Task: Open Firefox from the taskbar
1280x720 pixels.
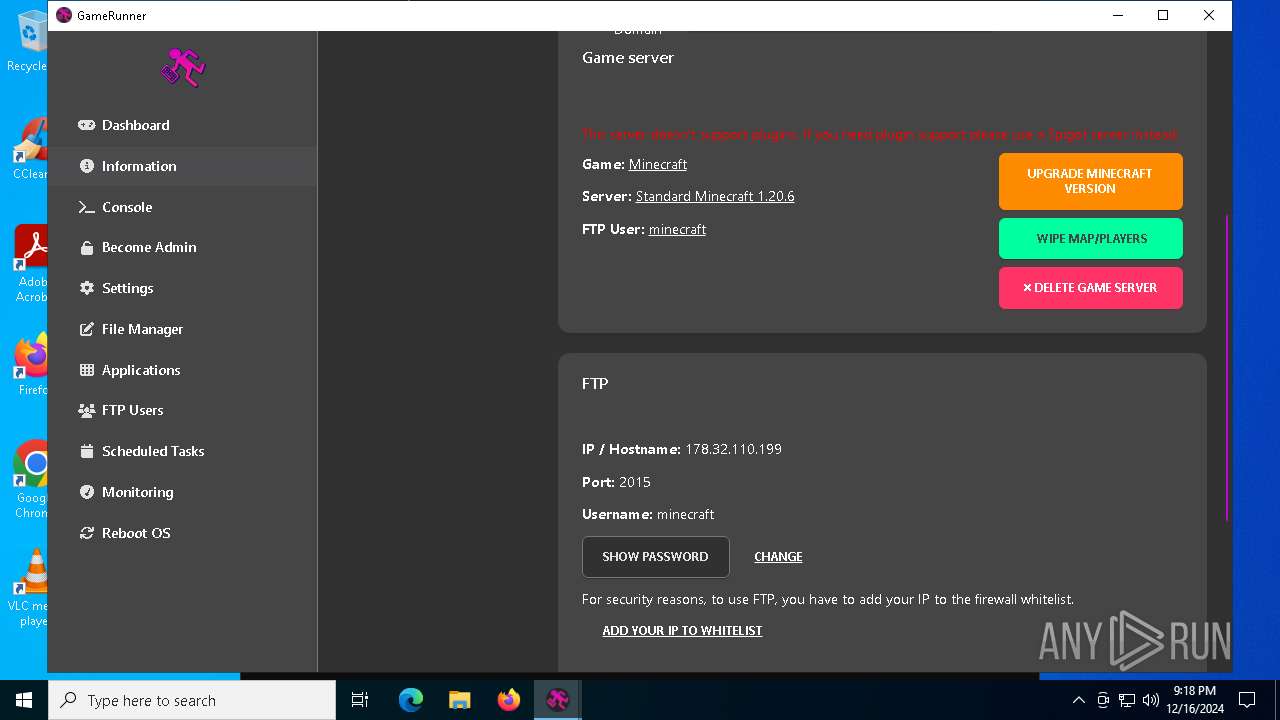Action: click(509, 700)
